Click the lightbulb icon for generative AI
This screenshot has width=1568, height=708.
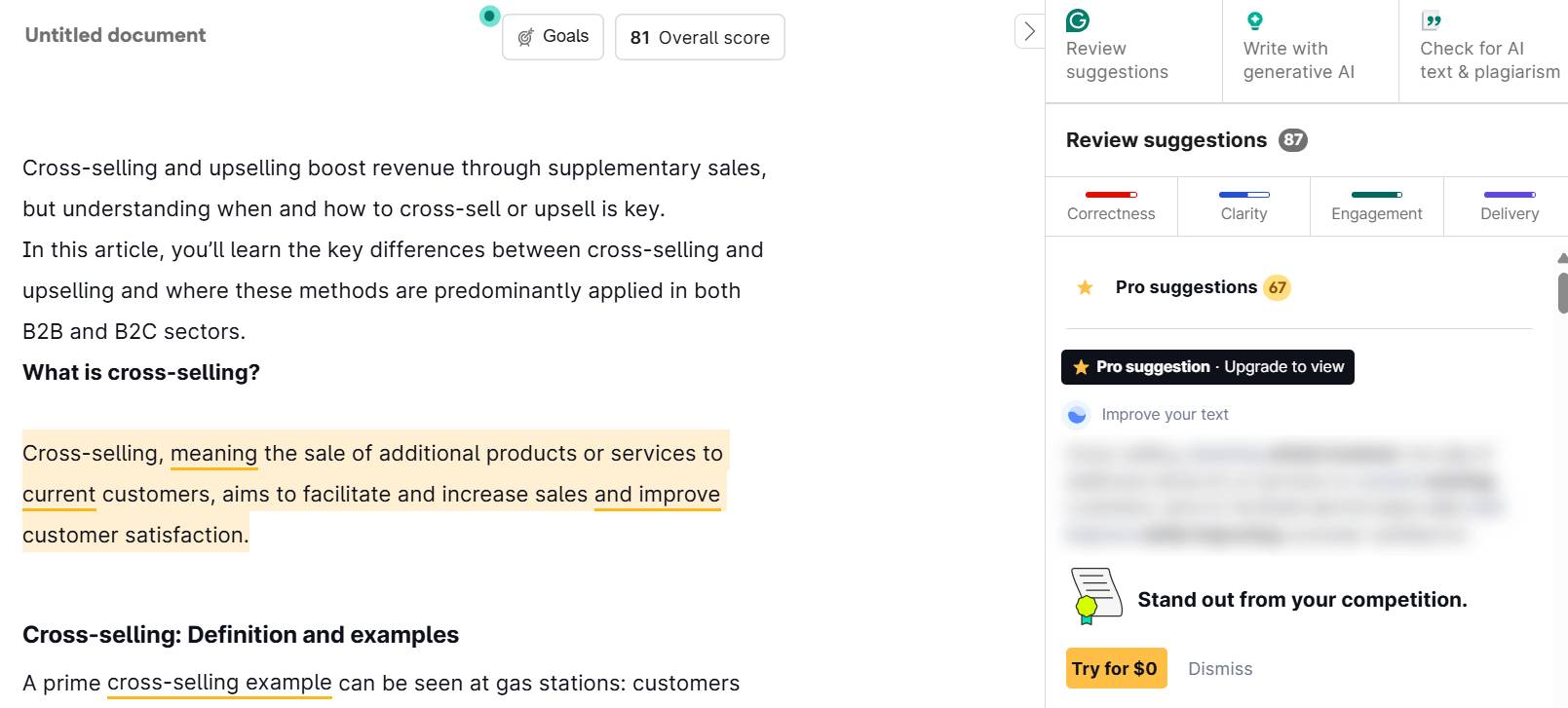pyautogui.click(x=1255, y=20)
